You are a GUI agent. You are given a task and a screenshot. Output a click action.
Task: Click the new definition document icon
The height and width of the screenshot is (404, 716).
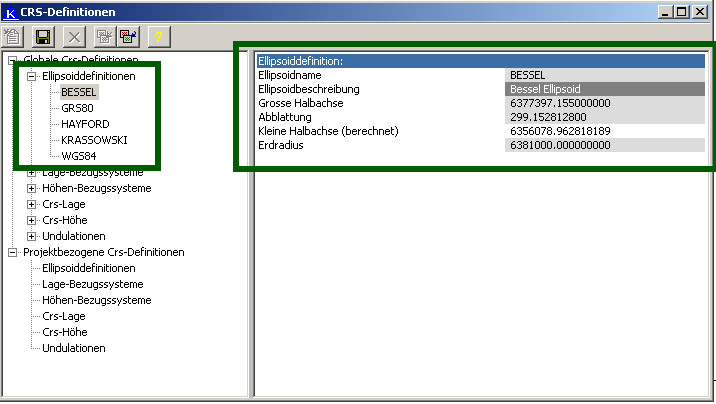point(14,37)
